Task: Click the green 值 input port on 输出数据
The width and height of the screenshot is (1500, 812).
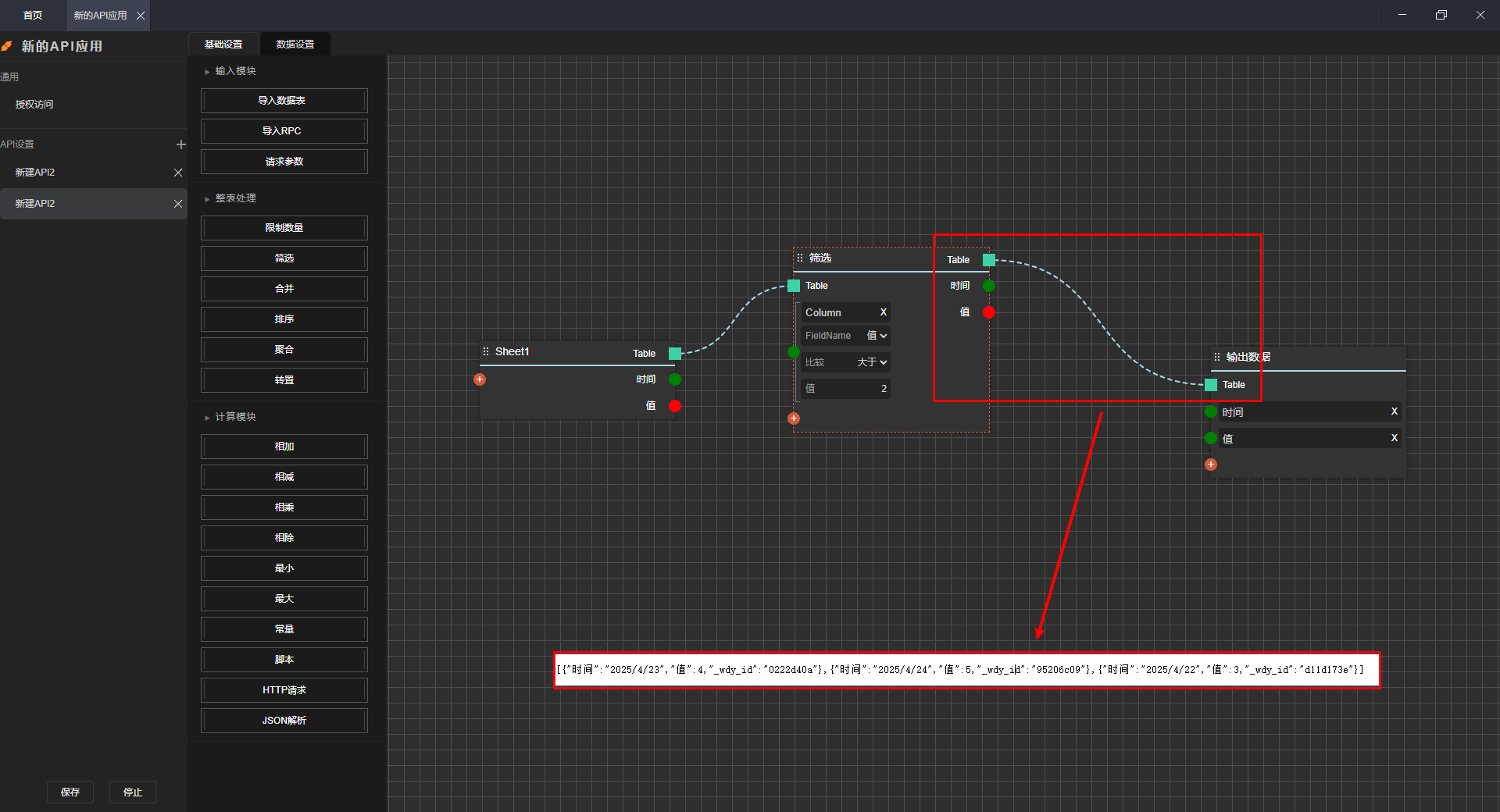Action: coord(1211,438)
